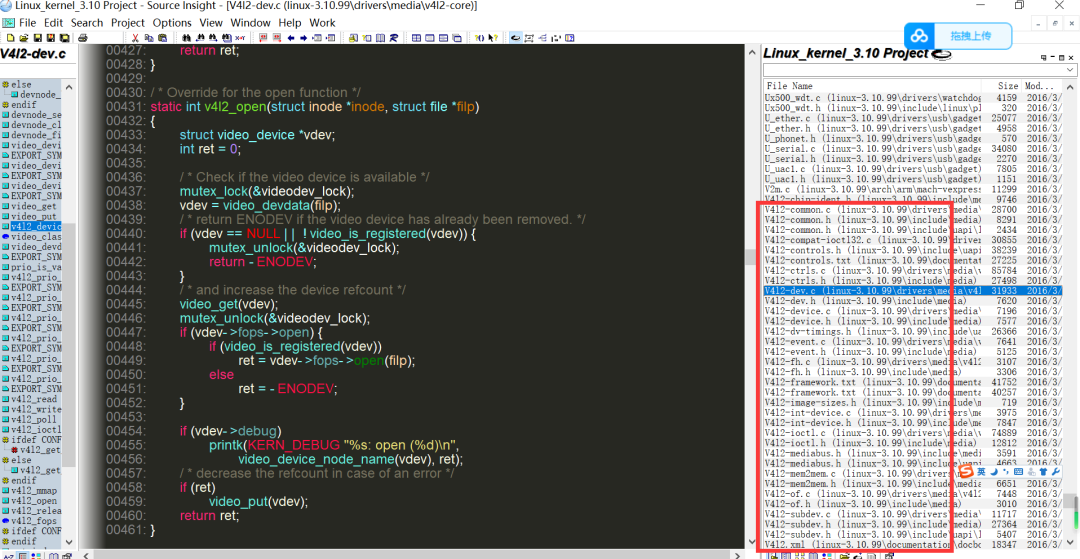This screenshot has width=1080, height=559.
Task: Close the Project panel
Action: (x=1069, y=57)
